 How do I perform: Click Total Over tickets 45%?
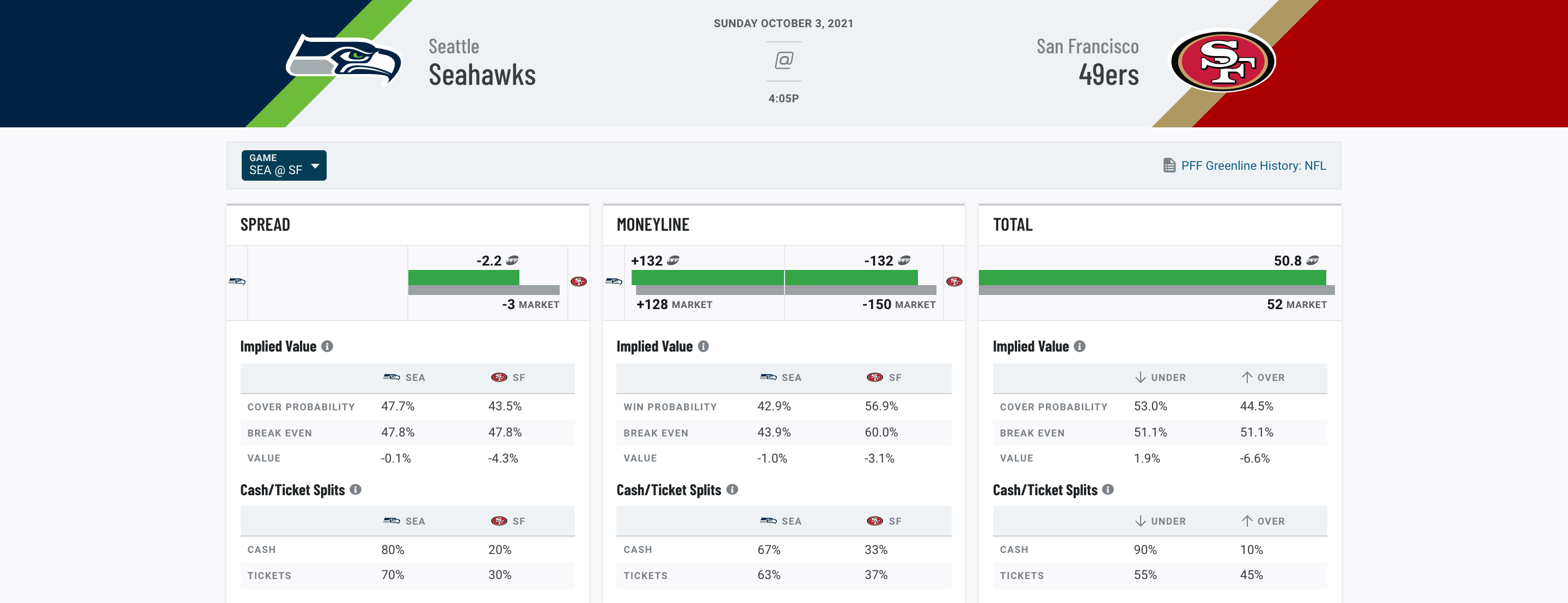tap(1252, 574)
